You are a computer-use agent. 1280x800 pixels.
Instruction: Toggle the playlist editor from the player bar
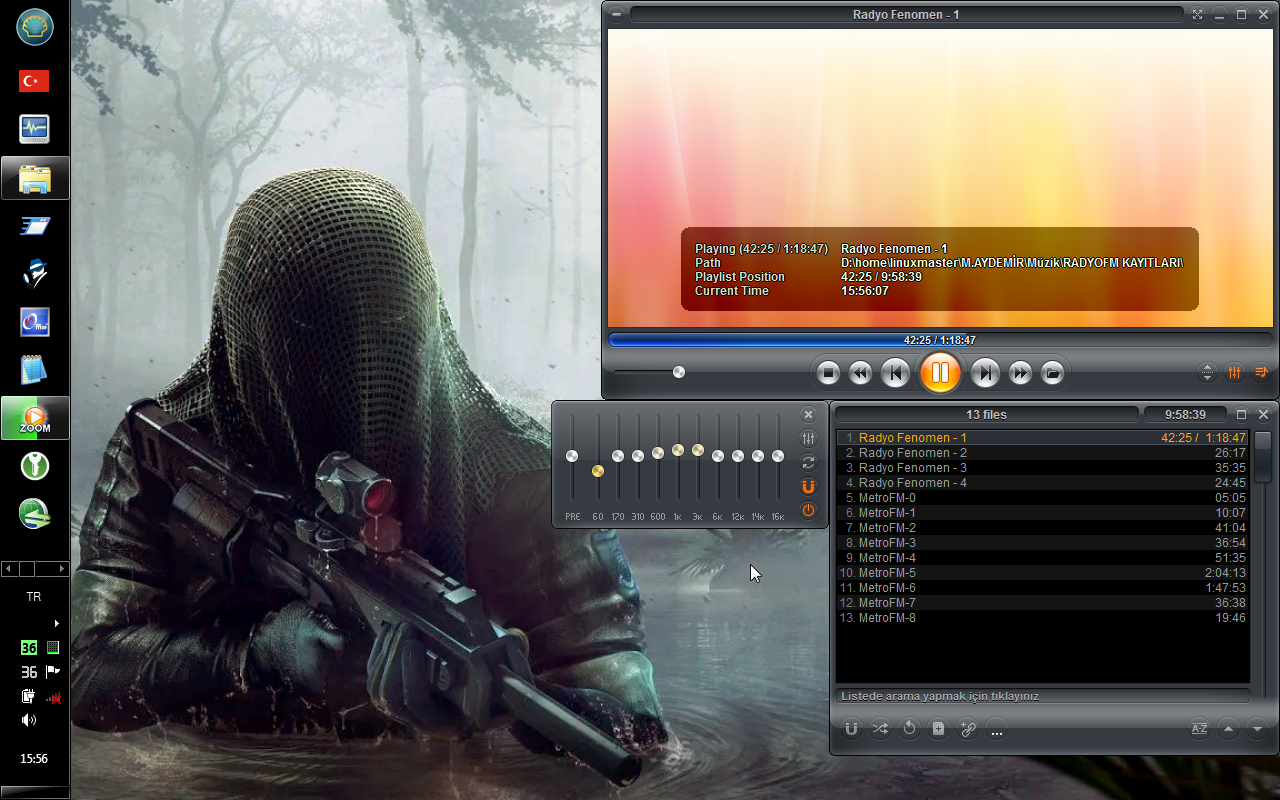(x=1261, y=372)
